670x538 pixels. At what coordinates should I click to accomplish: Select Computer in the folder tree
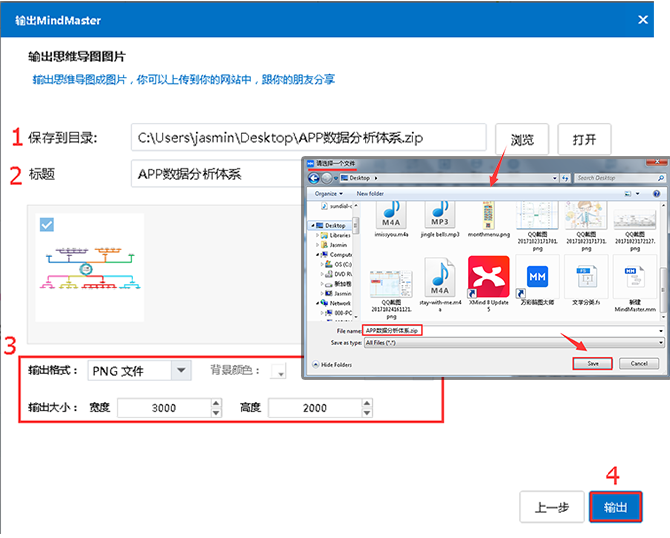pos(340,255)
